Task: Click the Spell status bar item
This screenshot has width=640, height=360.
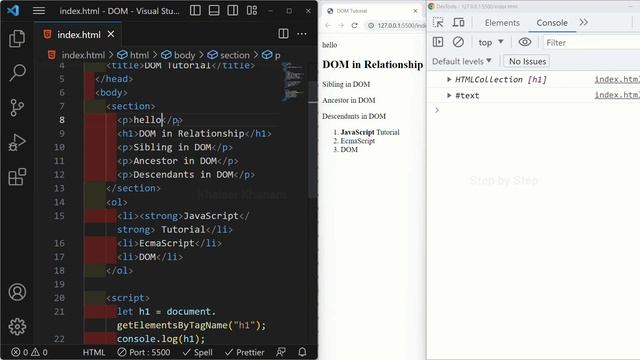Action: [198, 352]
